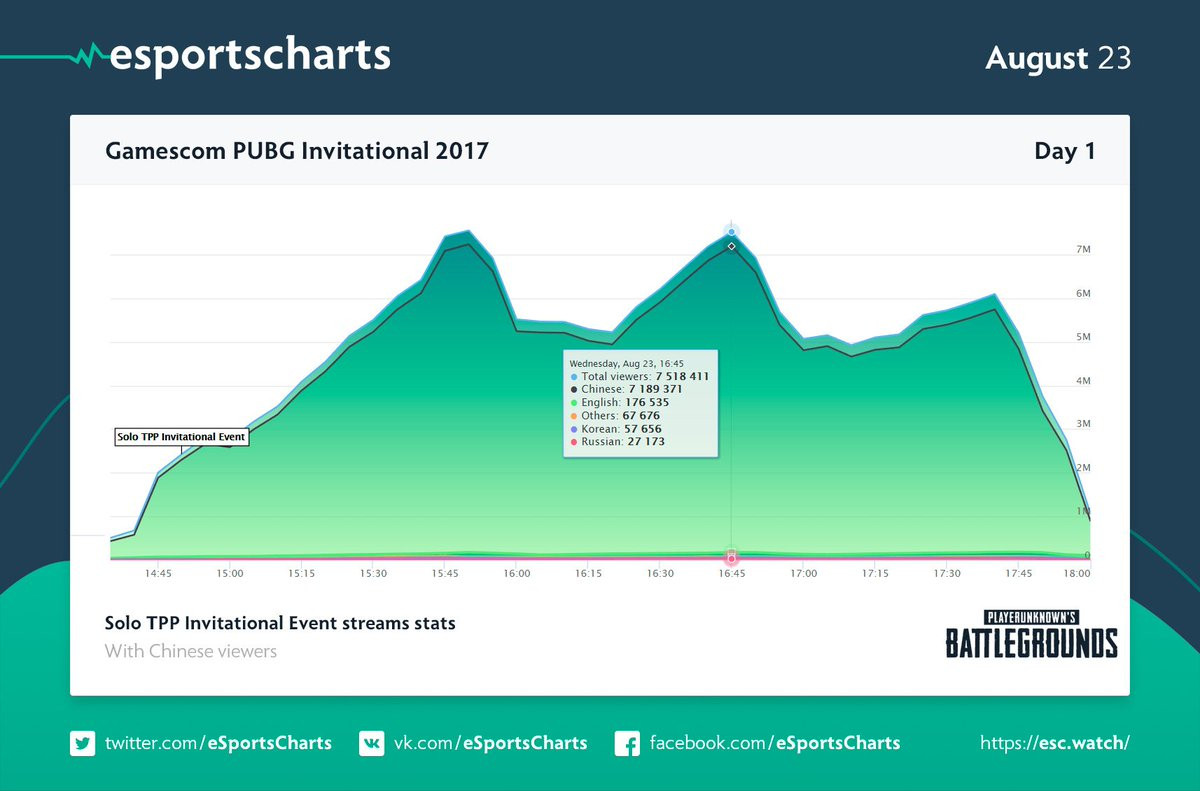Viewport: 1200px width, 791px height.
Task: Click the 'Russian: 27 173' tooltip row
Action: [x=617, y=441]
